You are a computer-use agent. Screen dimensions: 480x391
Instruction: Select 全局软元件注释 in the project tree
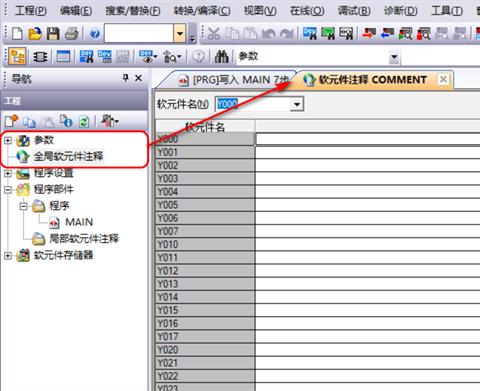[68, 156]
